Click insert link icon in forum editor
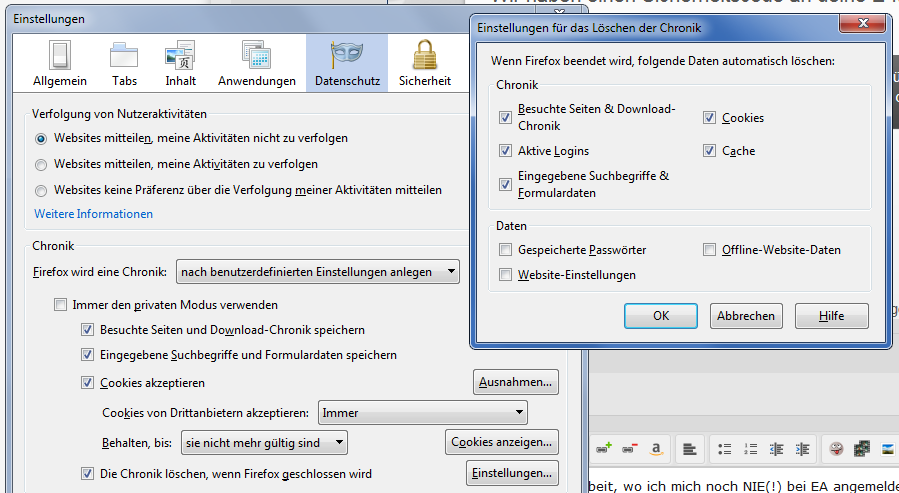This screenshot has width=899, height=493. (604, 448)
